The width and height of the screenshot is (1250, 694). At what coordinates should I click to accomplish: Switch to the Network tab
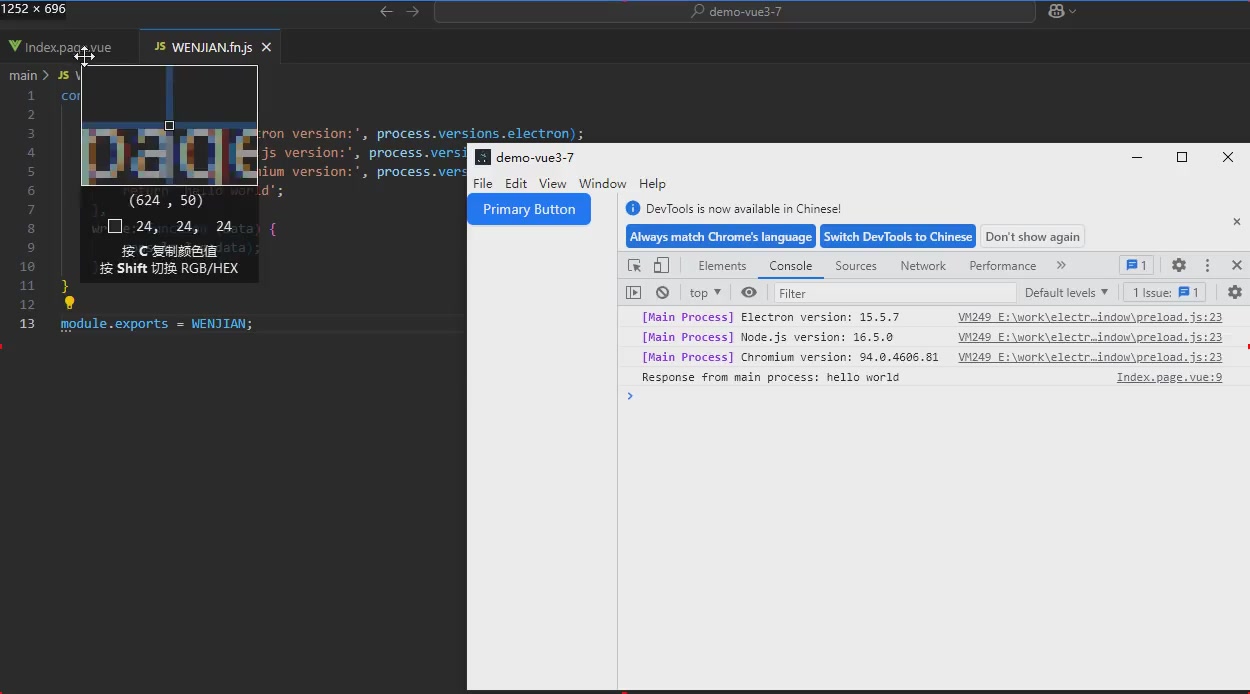click(922, 266)
